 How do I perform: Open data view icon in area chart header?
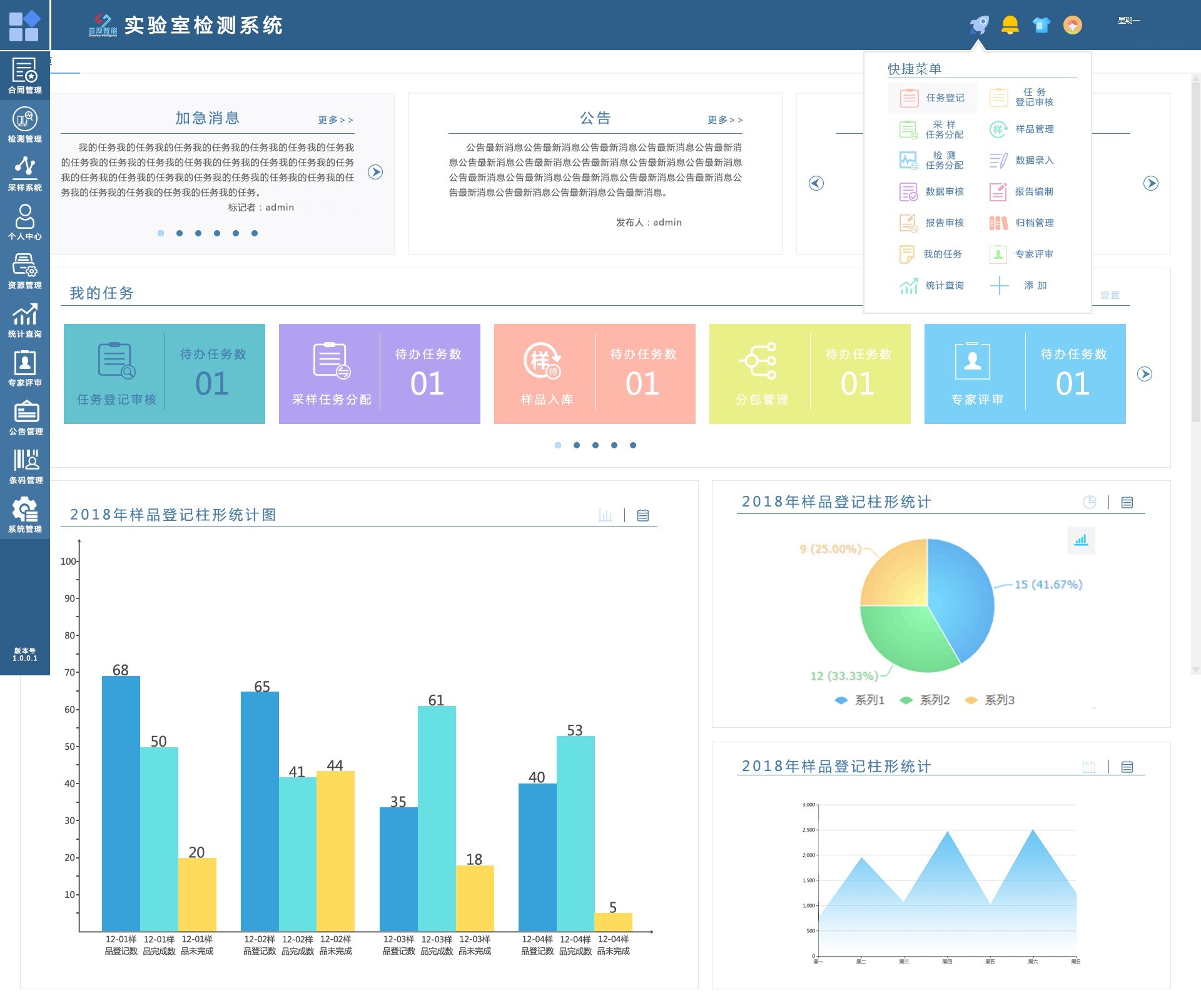(1127, 767)
